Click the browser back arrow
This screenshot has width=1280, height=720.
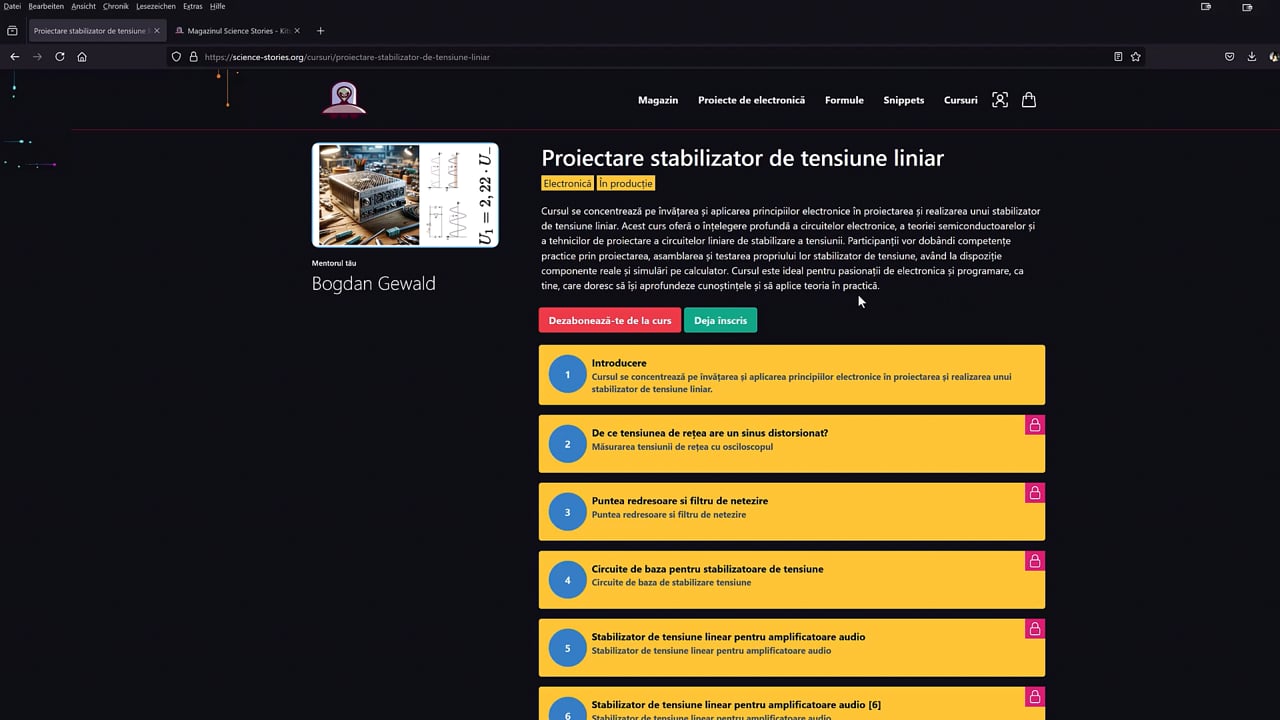(x=14, y=57)
